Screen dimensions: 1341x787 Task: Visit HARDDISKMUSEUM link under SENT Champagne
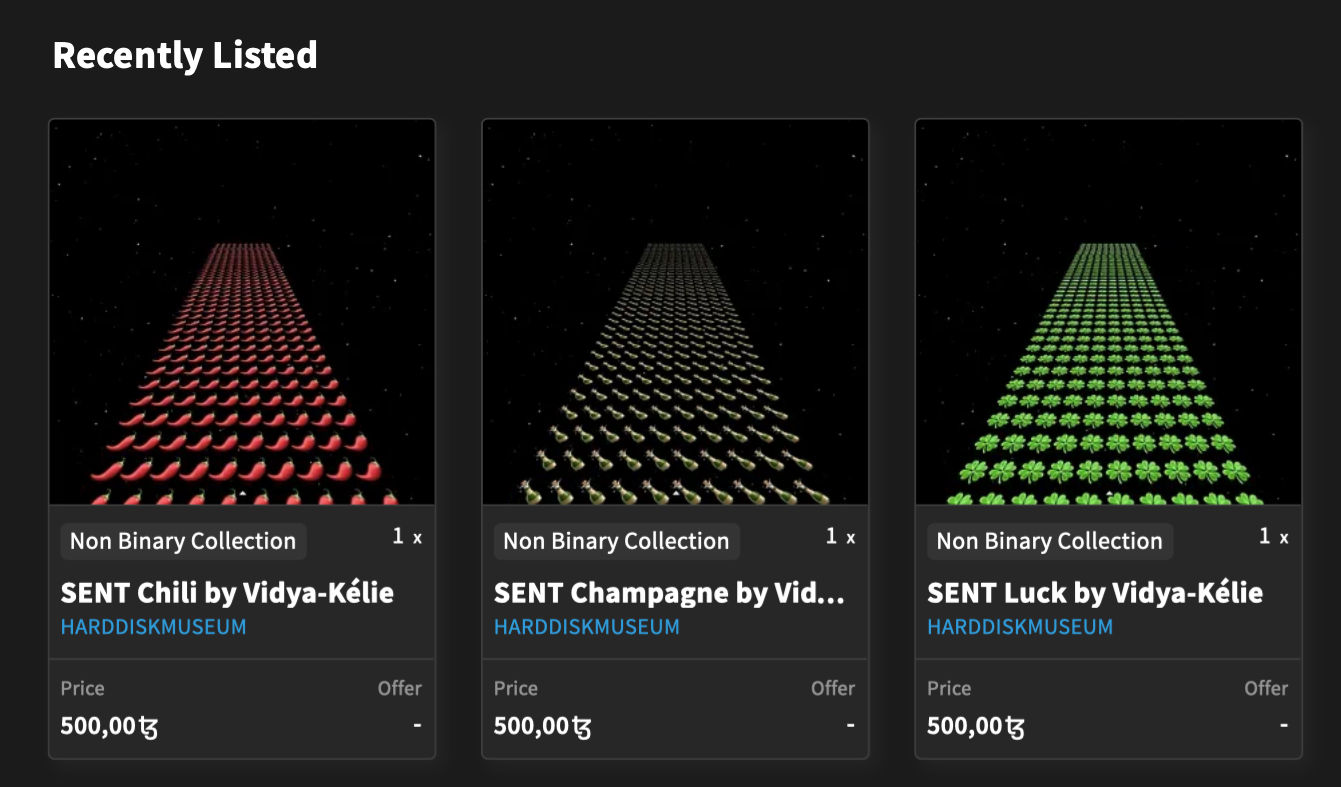point(586,627)
